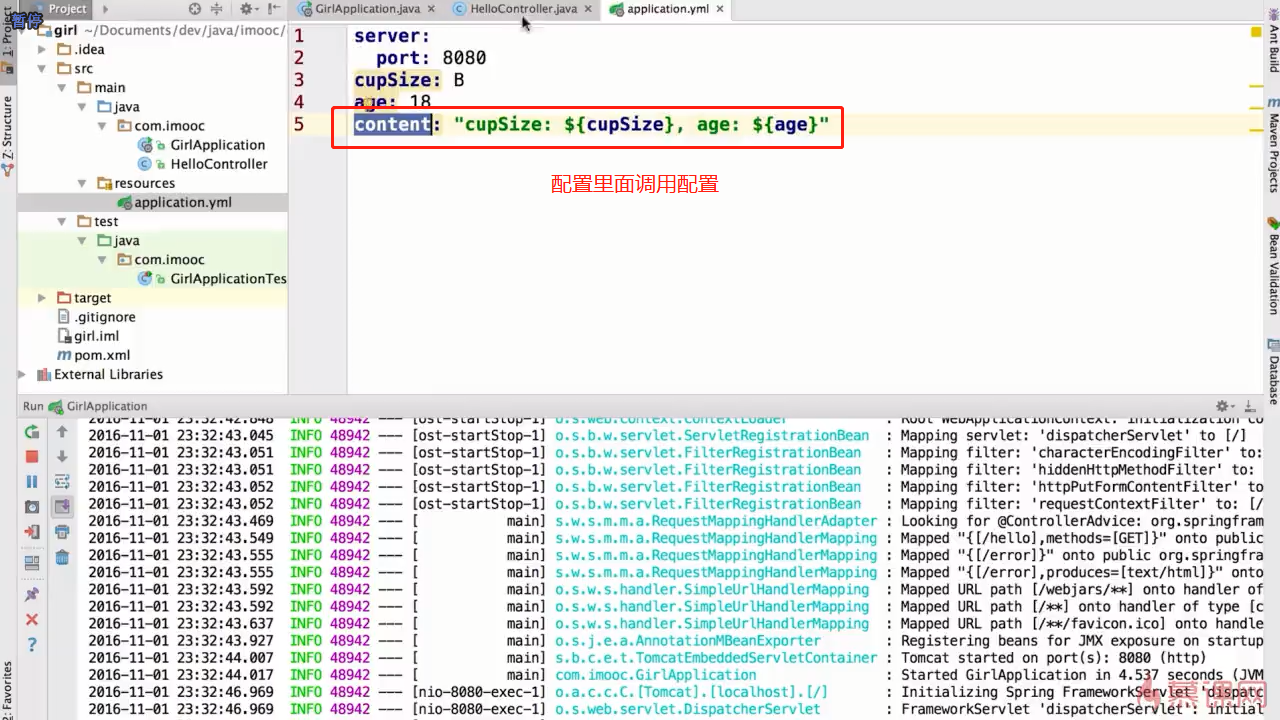
Task: Open Favorites tool window tab
Action: [x=8, y=690]
